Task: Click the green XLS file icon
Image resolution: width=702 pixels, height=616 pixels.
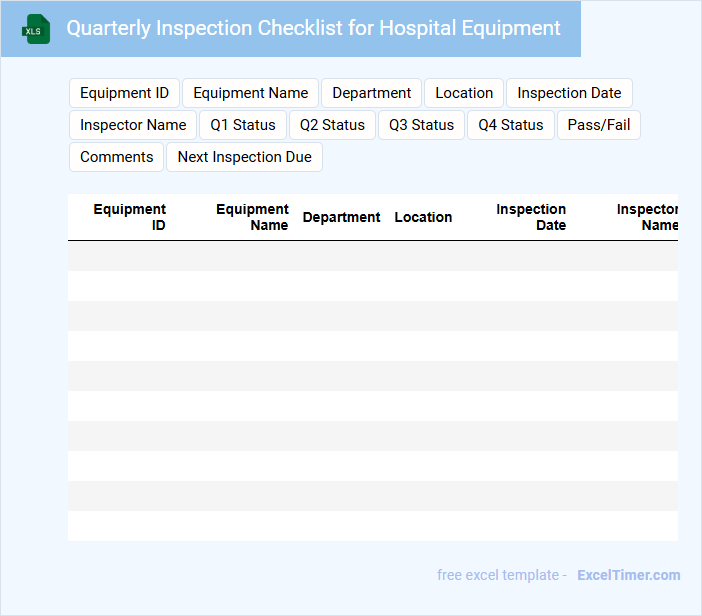Action: point(37,29)
